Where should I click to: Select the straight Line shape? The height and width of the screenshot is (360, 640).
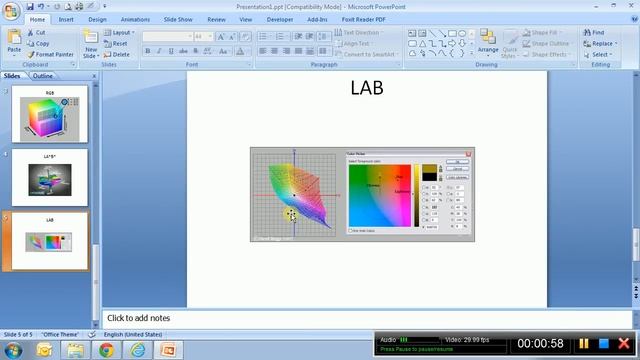point(432,33)
